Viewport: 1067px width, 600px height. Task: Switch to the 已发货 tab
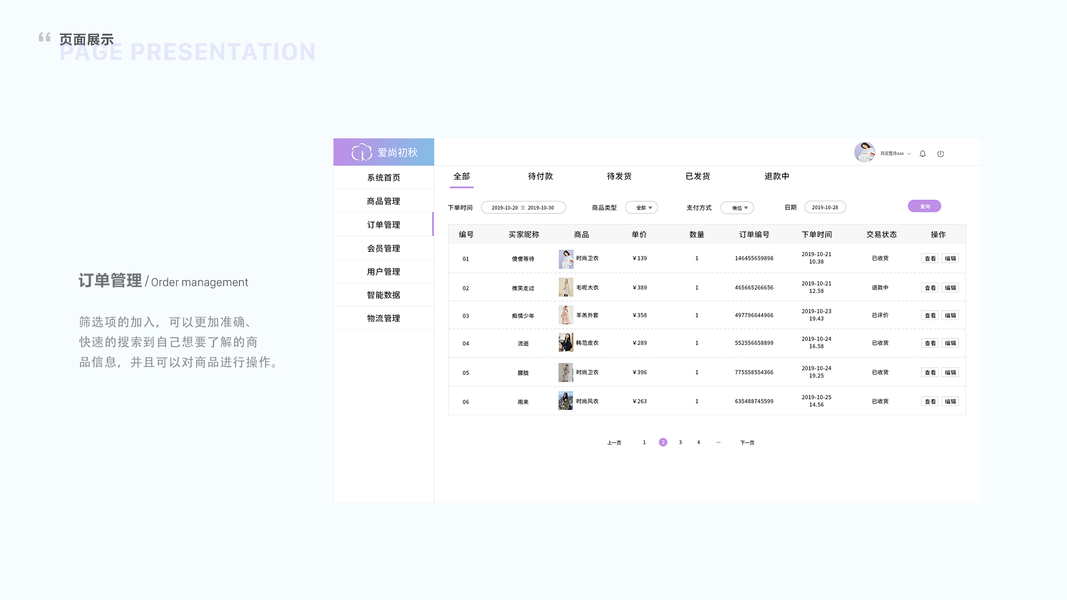[x=697, y=176]
